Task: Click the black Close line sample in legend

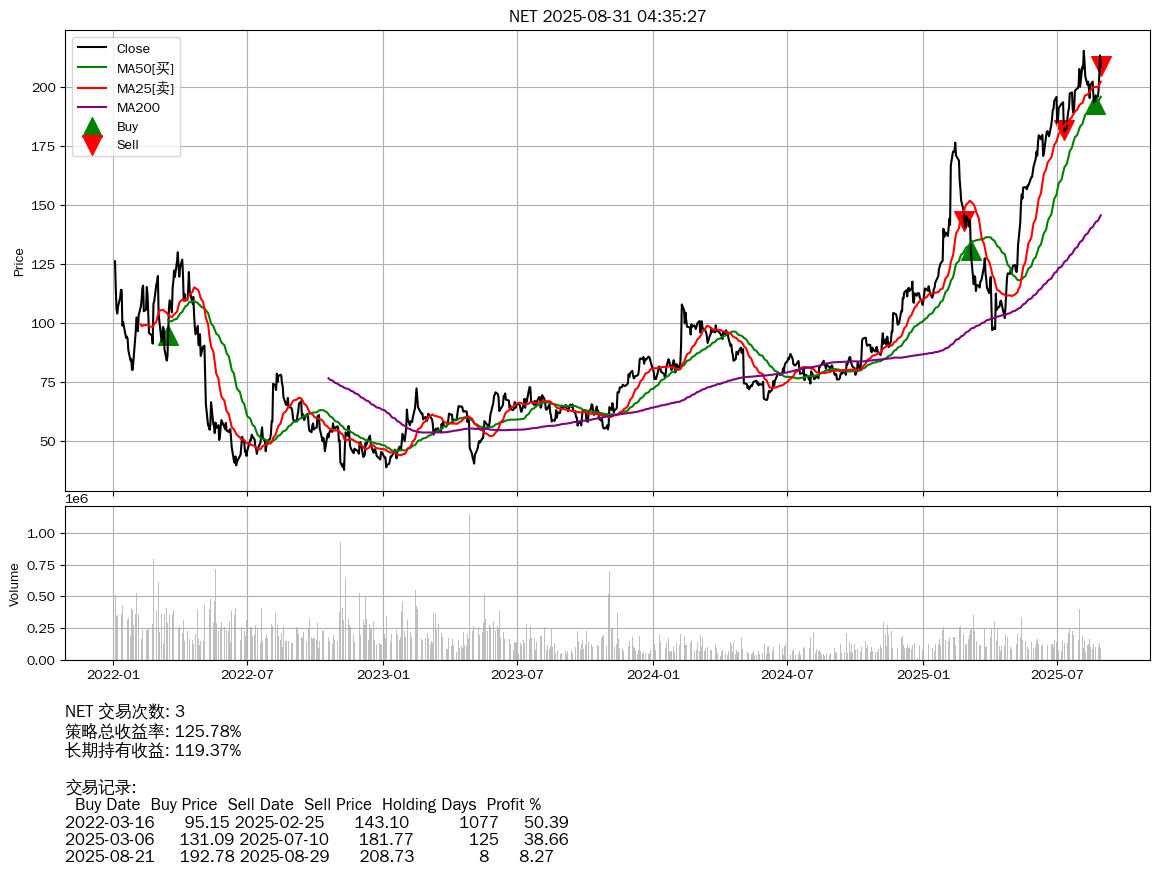Action: coord(92,49)
